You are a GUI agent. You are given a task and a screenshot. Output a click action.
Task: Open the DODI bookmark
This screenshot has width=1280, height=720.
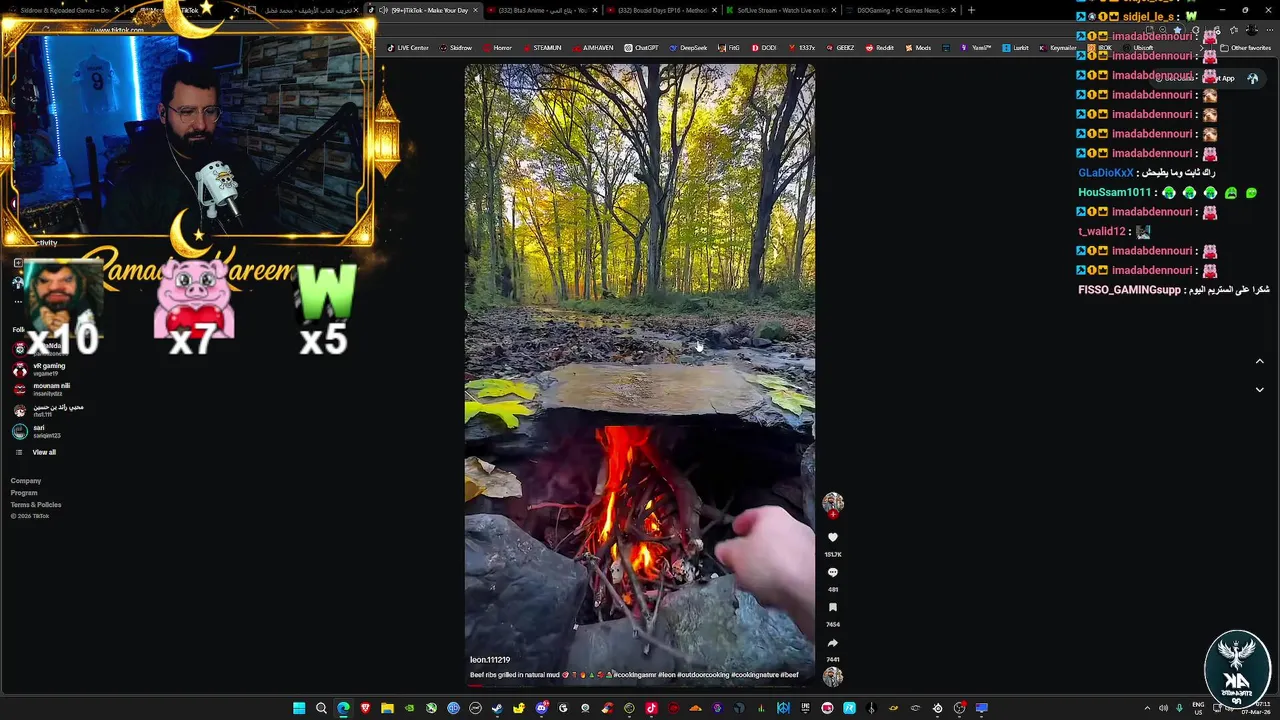[763, 48]
